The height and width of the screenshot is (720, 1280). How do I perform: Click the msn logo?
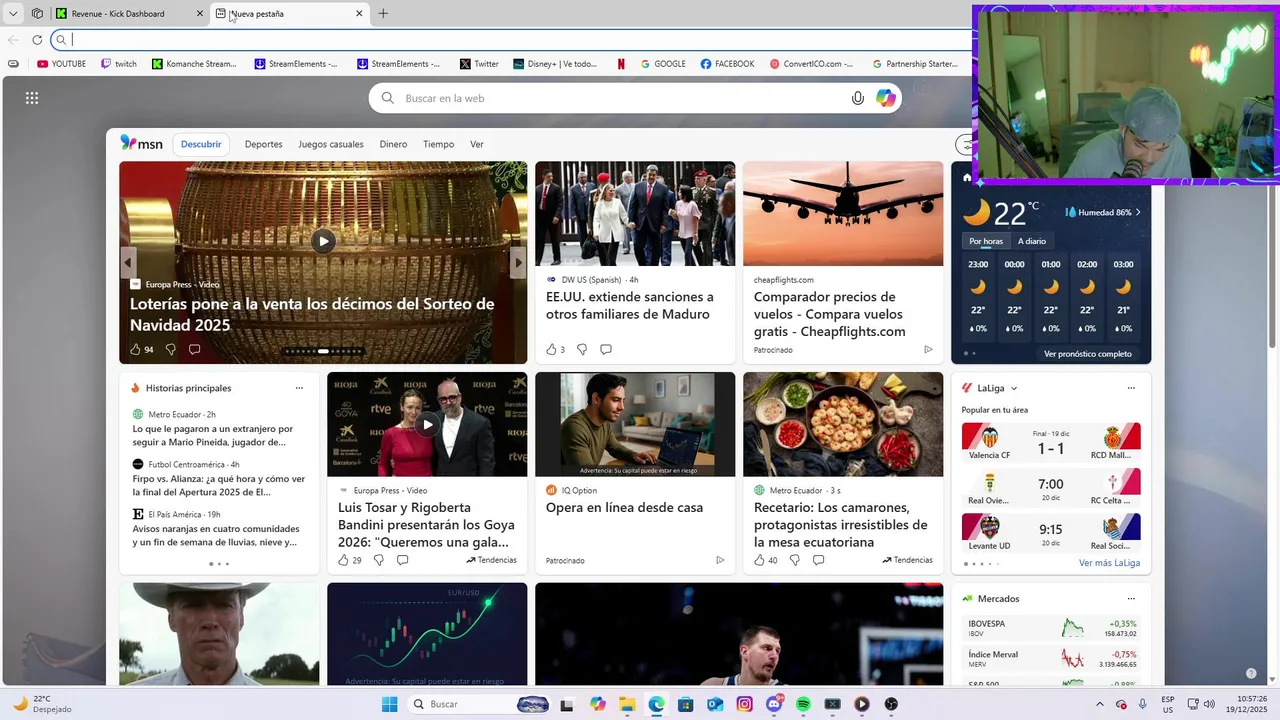(x=141, y=143)
